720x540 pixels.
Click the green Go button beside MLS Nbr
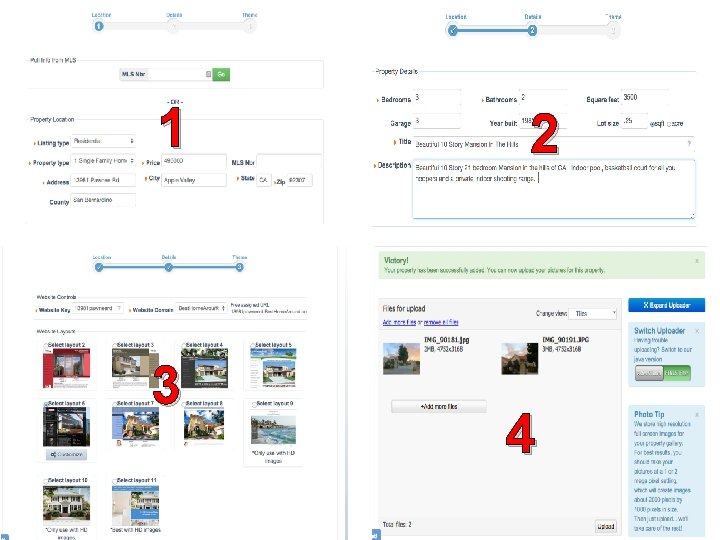pyautogui.click(x=221, y=74)
